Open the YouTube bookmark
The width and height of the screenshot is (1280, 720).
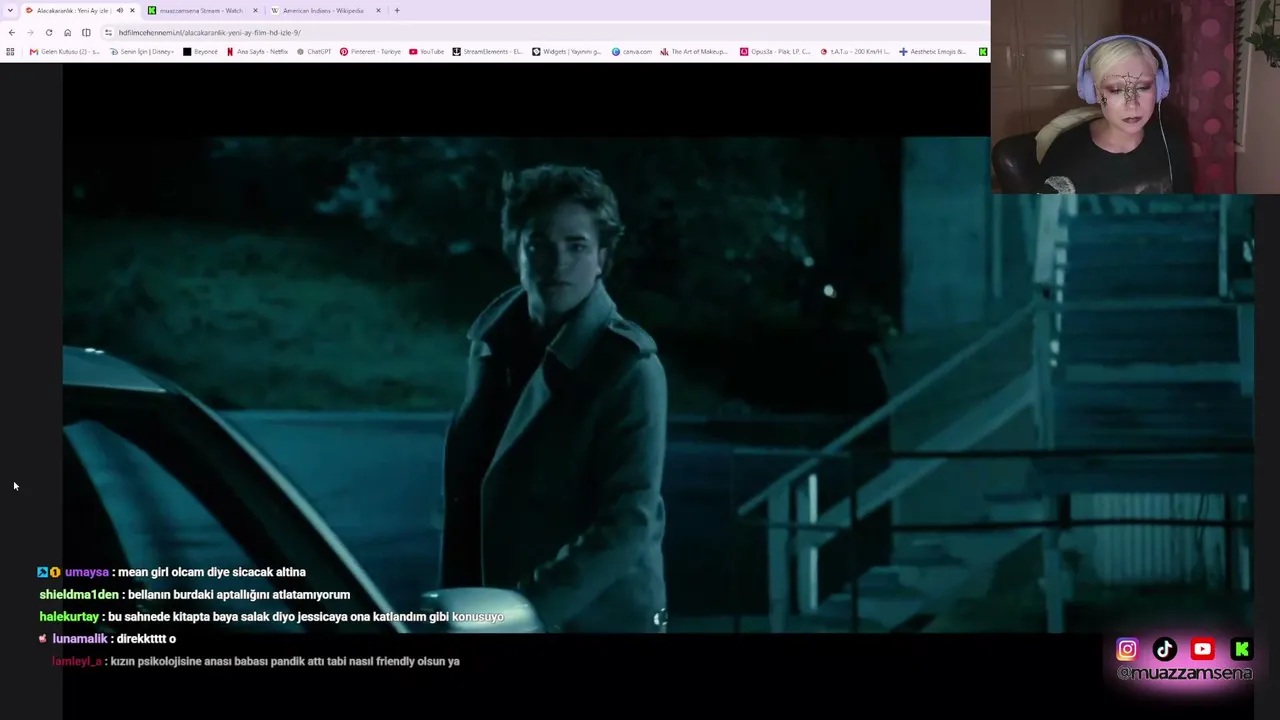(427, 52)
